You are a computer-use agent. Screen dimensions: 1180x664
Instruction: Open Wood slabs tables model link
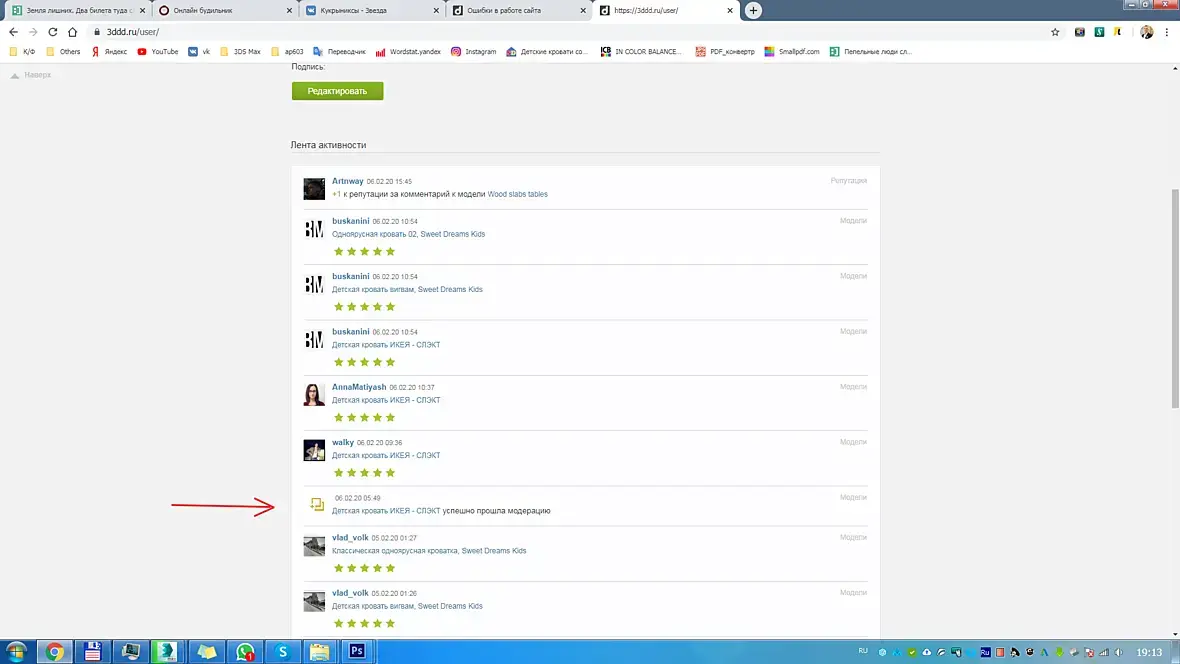pos(518,194)
